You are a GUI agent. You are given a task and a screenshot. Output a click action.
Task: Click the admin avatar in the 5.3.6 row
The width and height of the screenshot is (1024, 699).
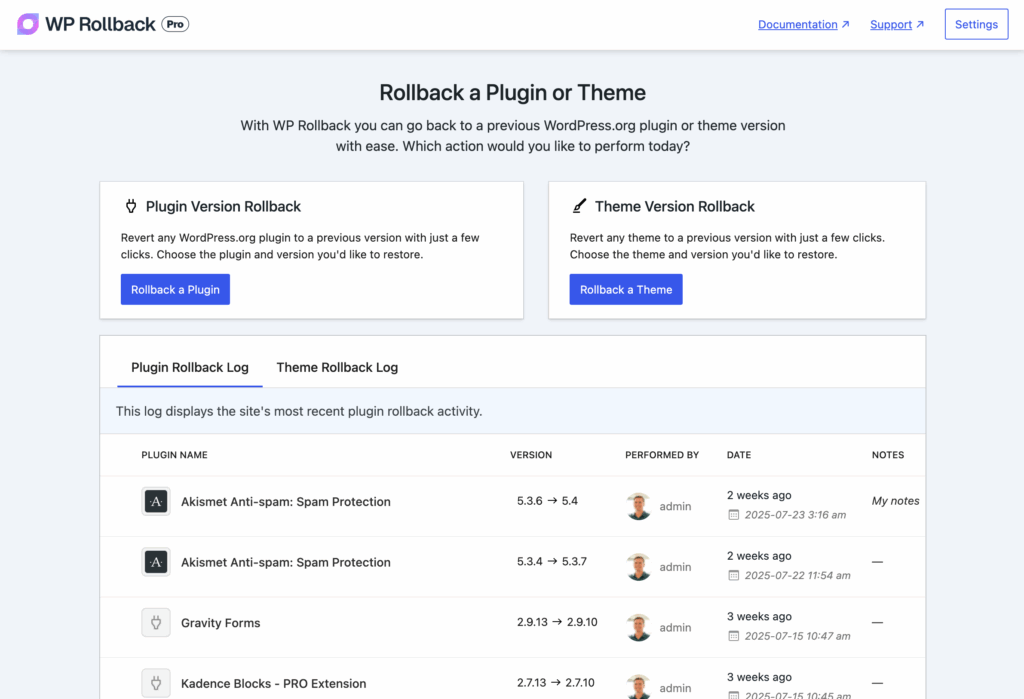click(x=639, y=506)
